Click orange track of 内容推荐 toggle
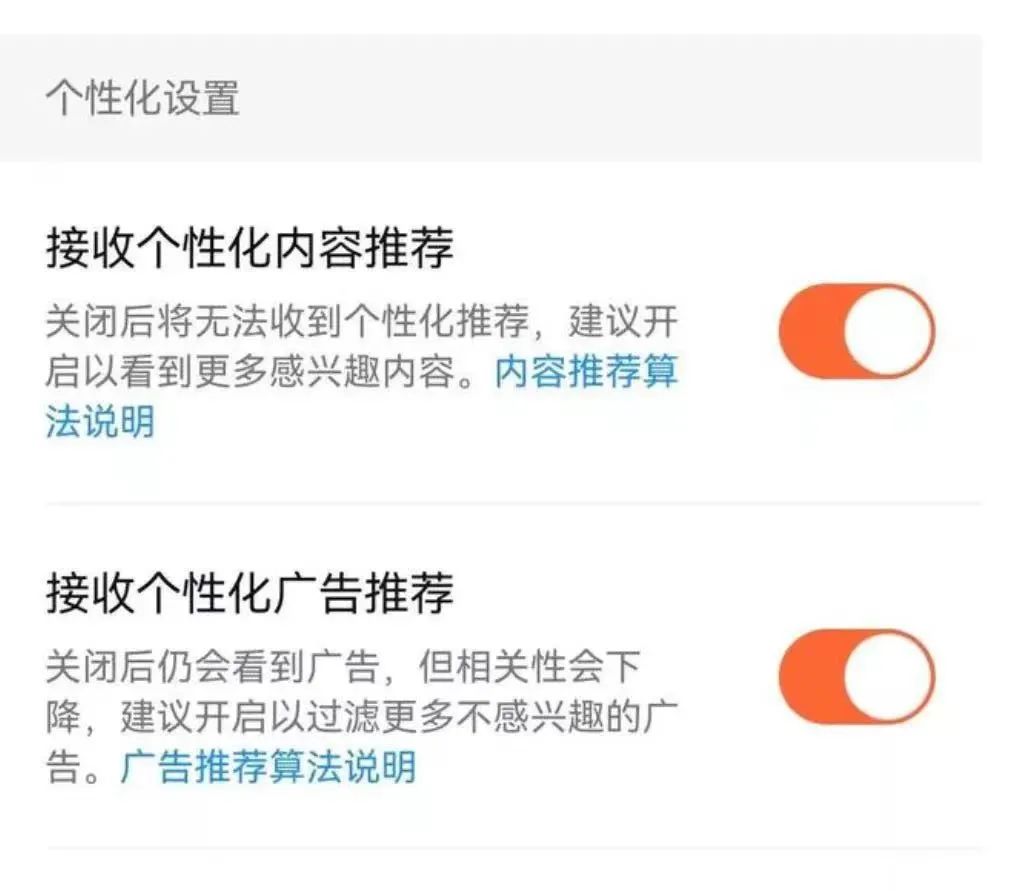1013x891 pixels. [x=806, y=331]
